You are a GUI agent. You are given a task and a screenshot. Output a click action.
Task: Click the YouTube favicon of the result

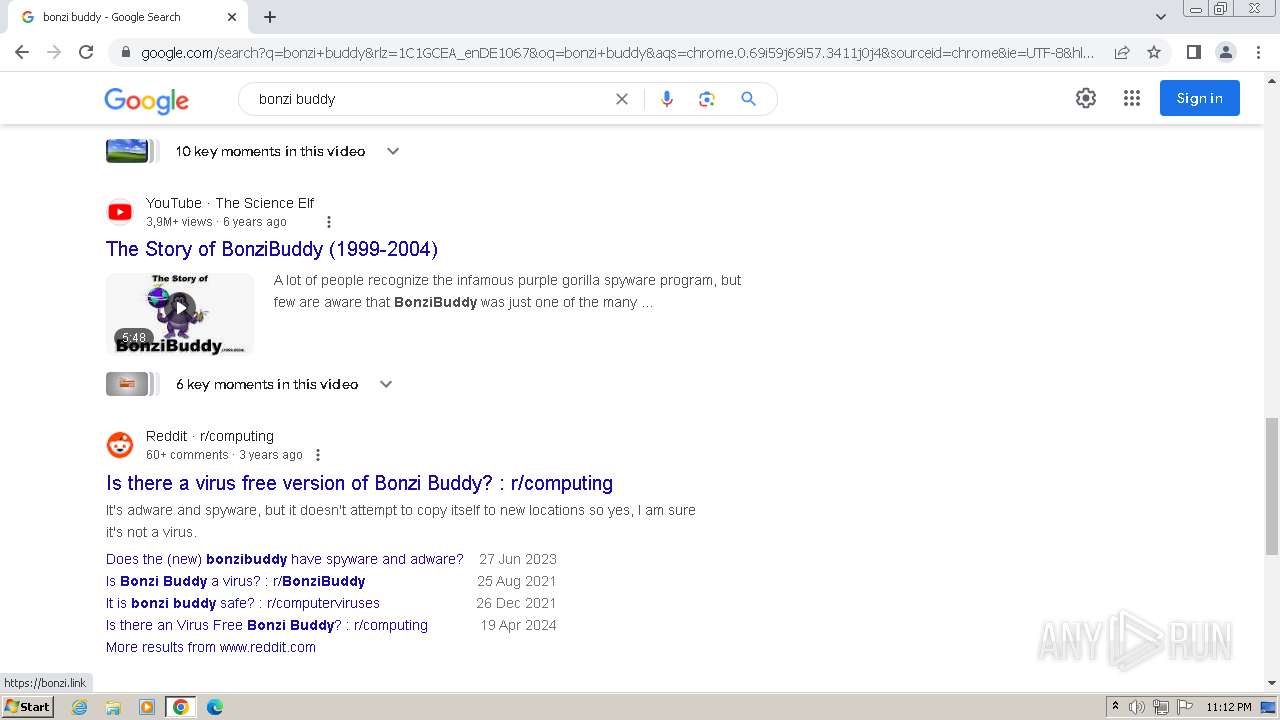coord(120,212)
